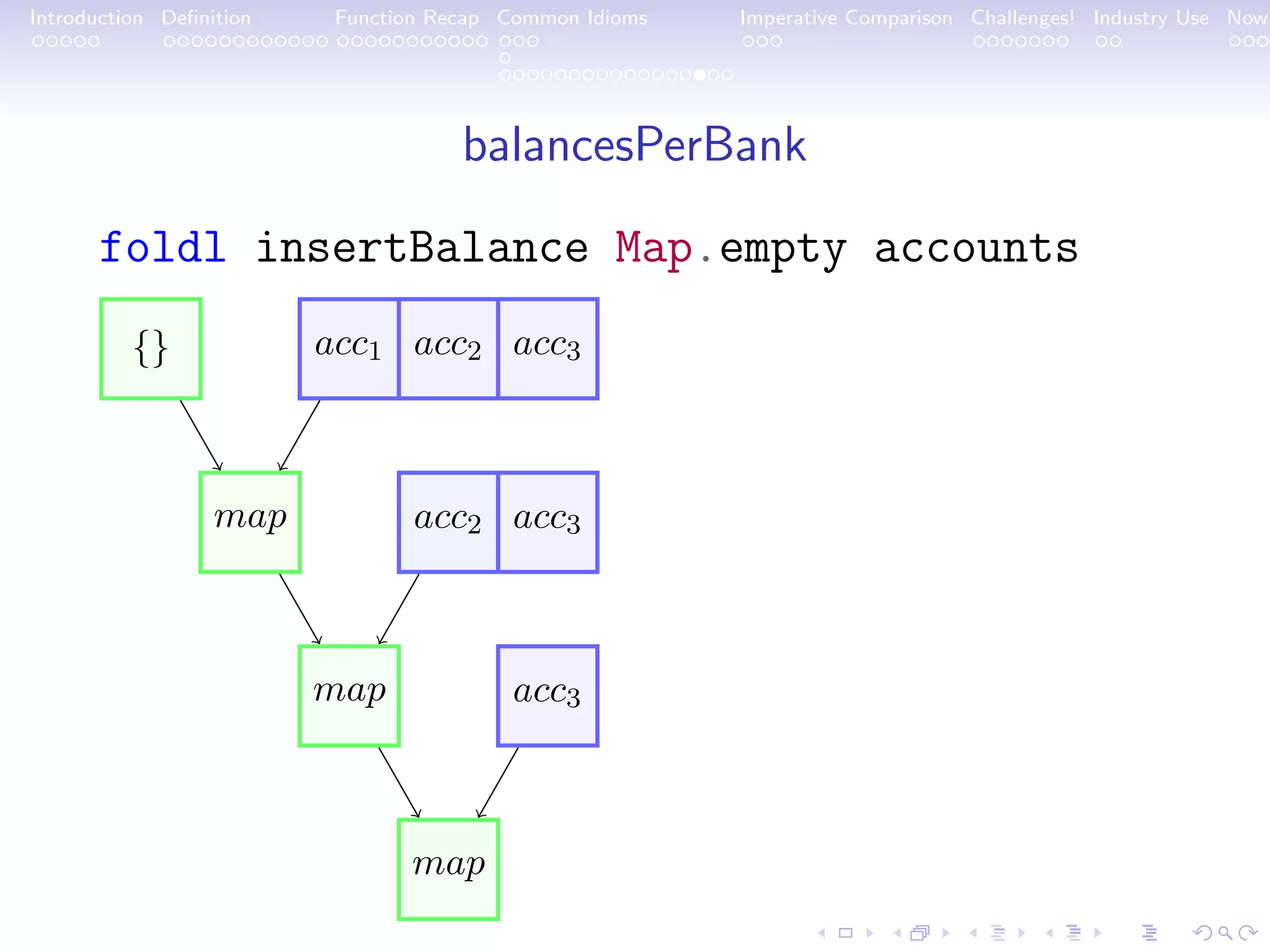Go to the Definition section
This screenshot has width=1270, height=952.
[206, 18]
